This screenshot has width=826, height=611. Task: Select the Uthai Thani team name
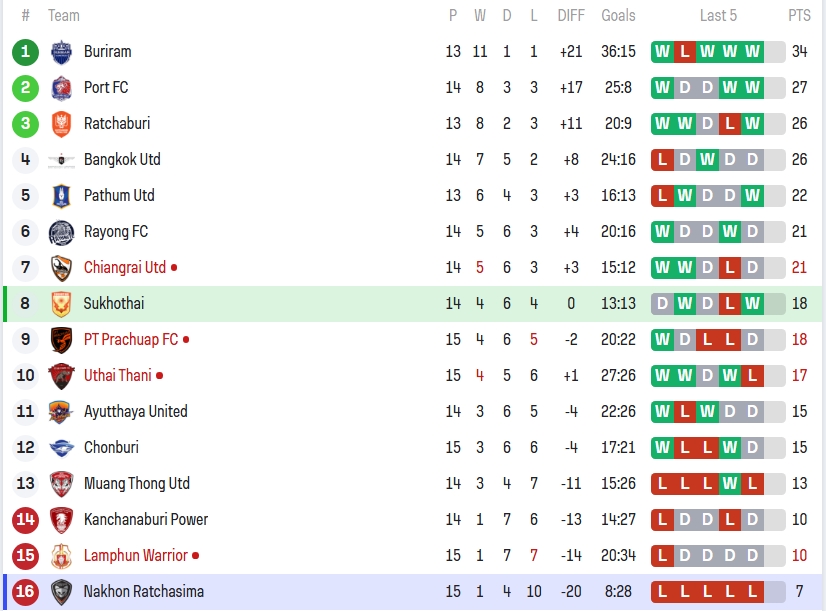tap(118, 376)
